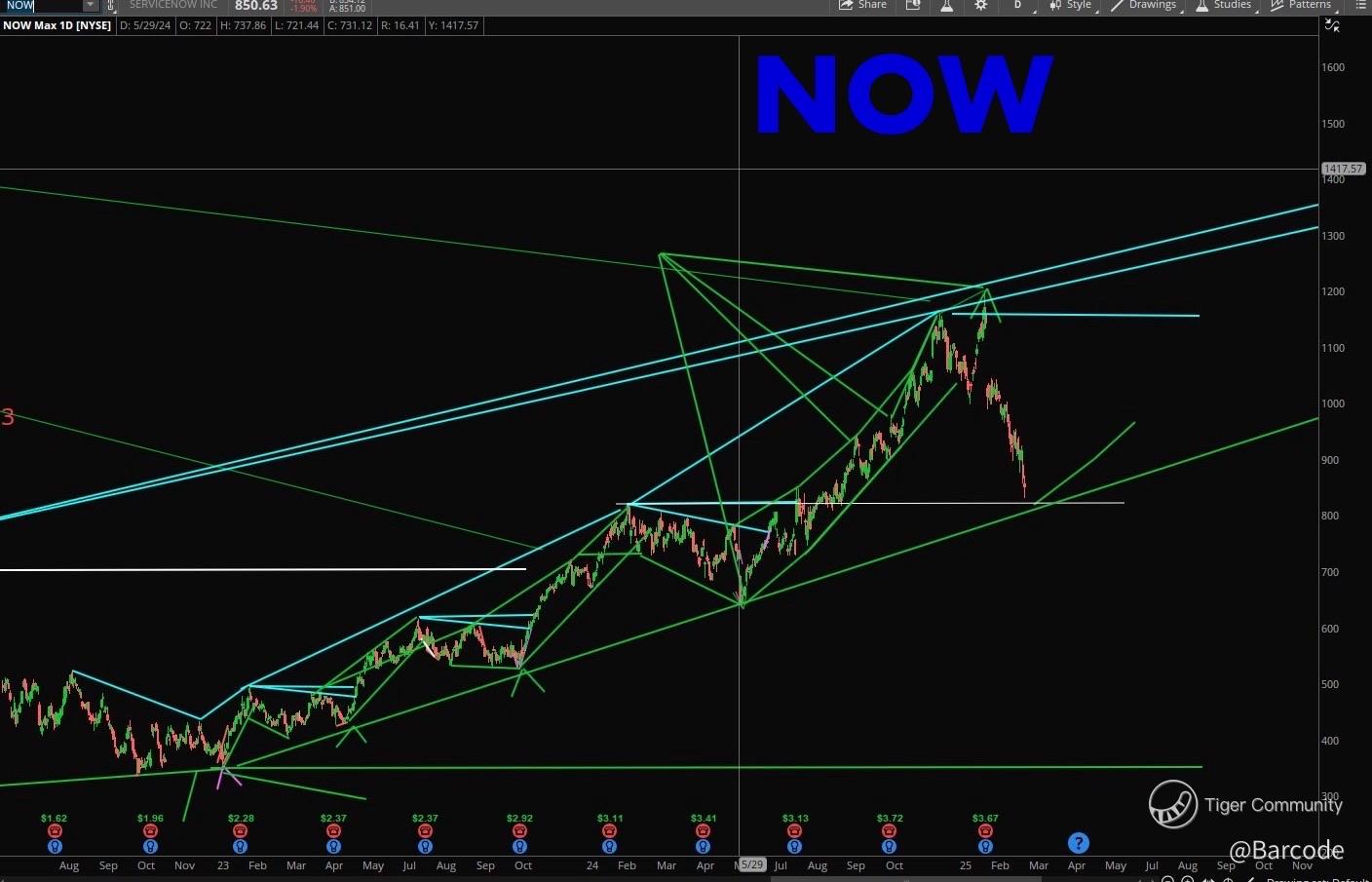Click the earnings lightbulb icon under $3.13
This screenshot has height=882, width=1372.
[x=795, y=847]
